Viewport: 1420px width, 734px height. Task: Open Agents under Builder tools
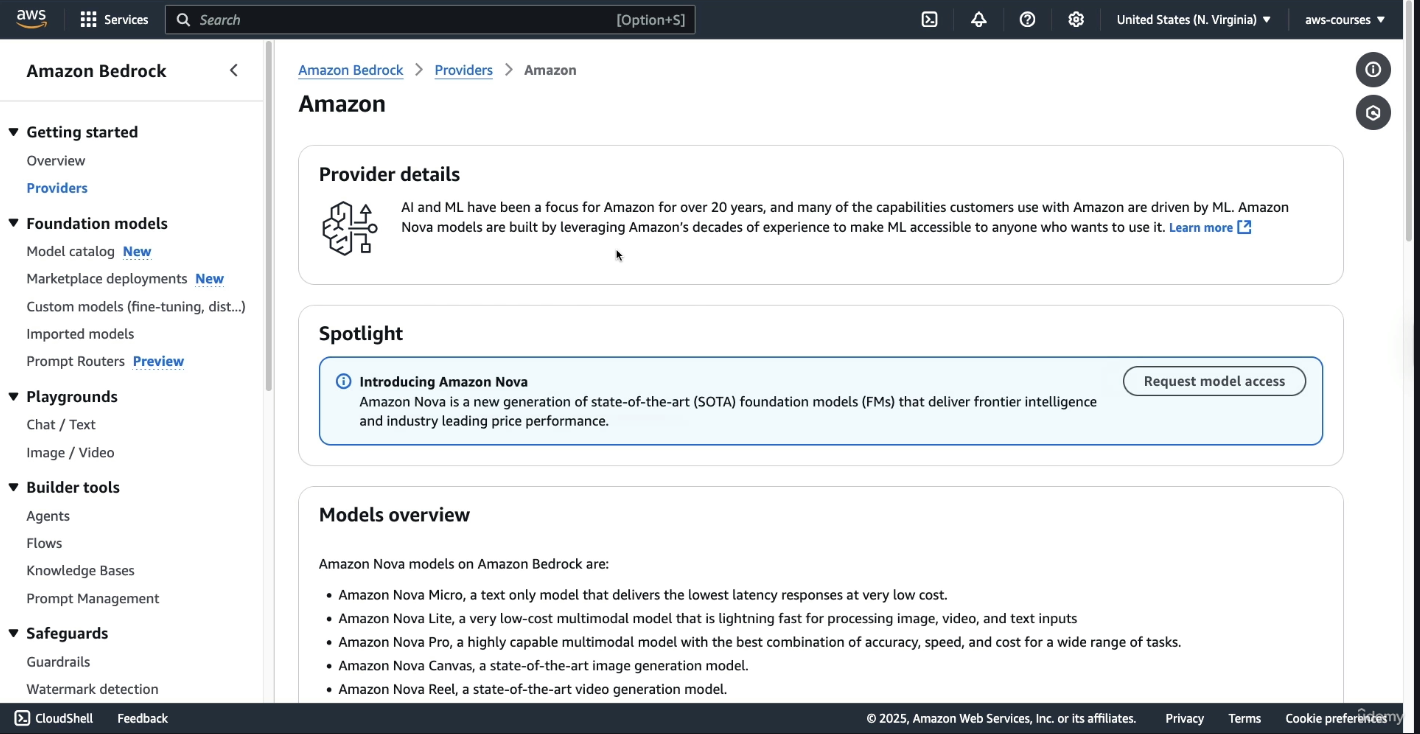[48, 516]
